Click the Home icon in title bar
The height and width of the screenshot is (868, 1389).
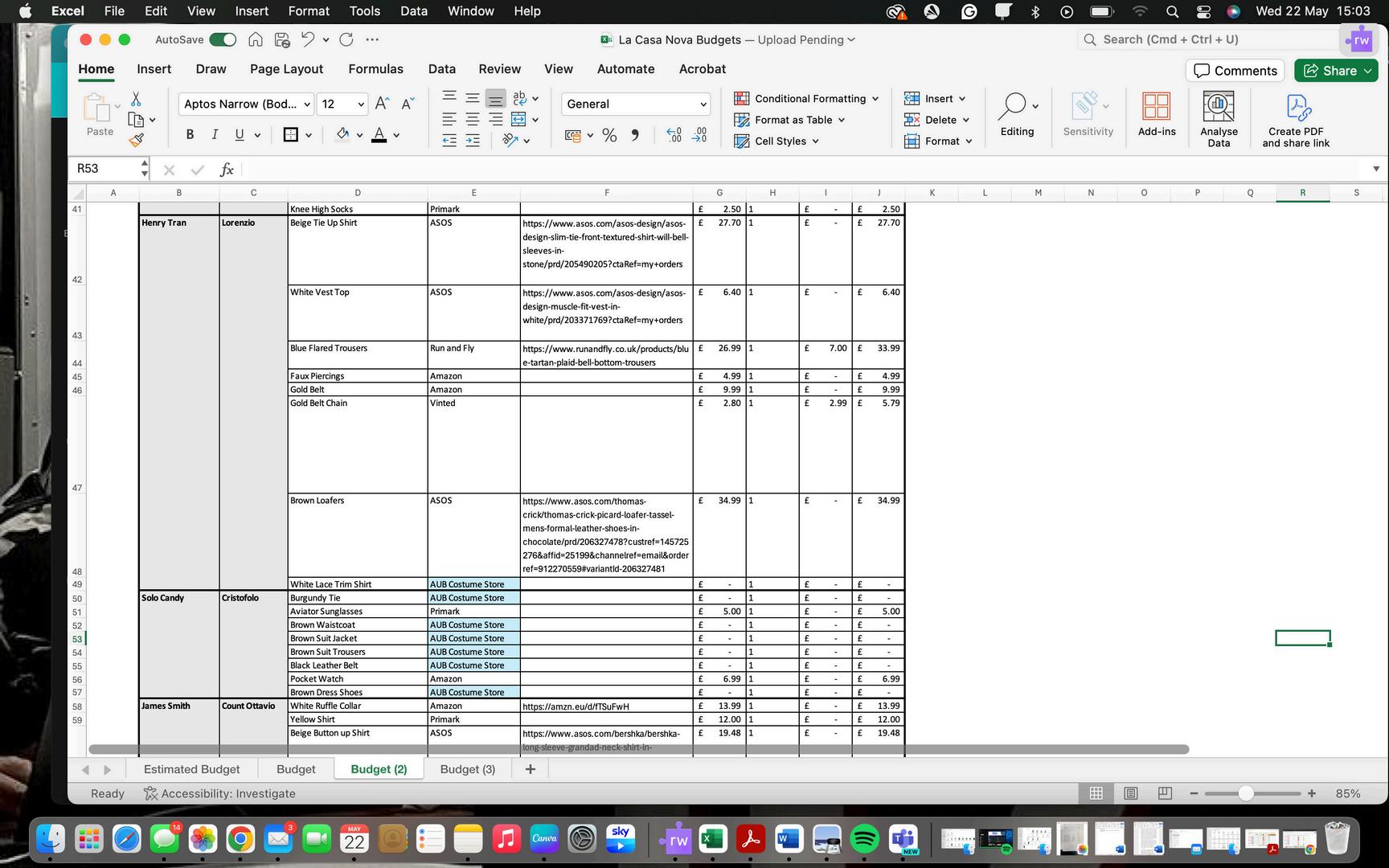256,39
